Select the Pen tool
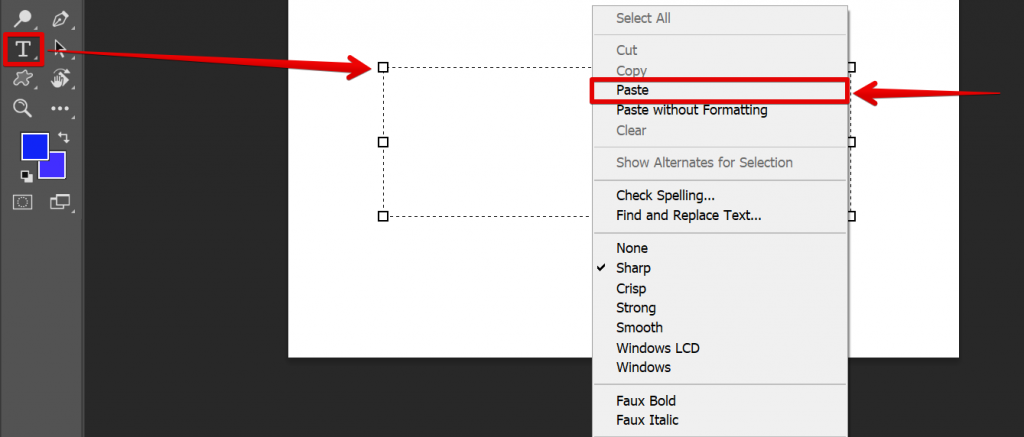The image size is (1024, 437). (x=61, y=18)
